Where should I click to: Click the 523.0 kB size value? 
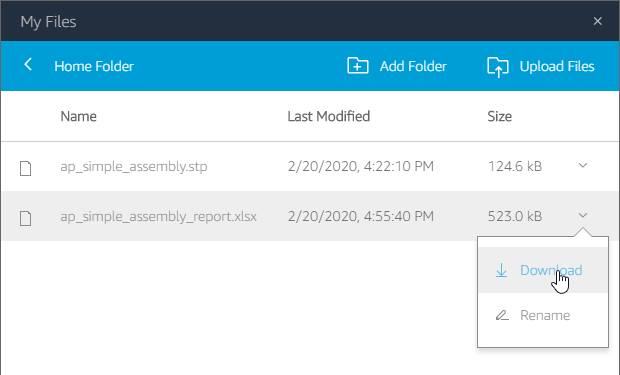tap(514, 216)
